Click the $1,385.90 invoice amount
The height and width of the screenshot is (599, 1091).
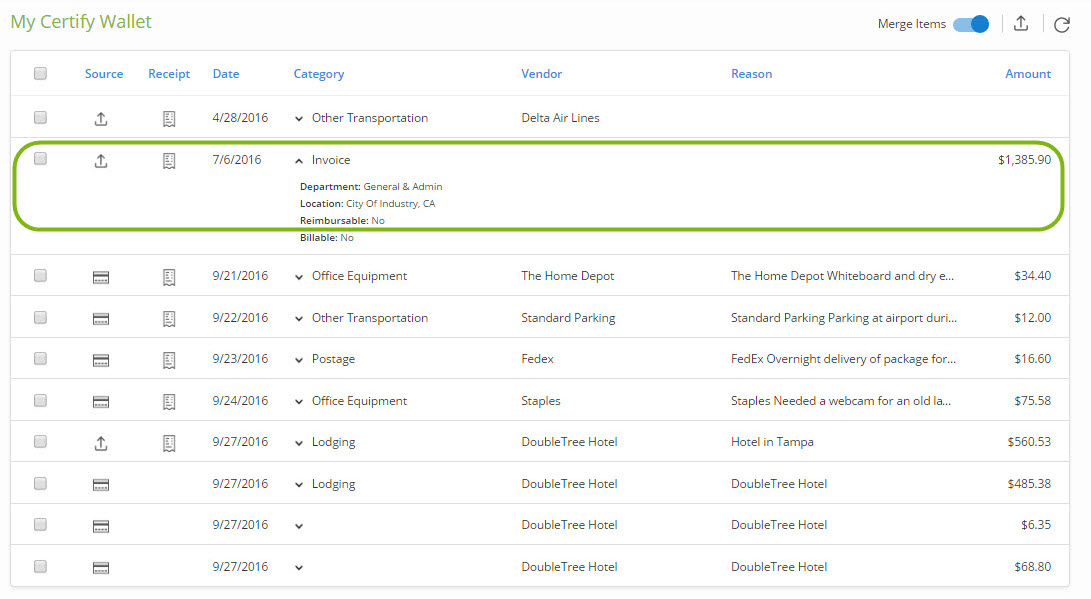[x=1024, y=160]
